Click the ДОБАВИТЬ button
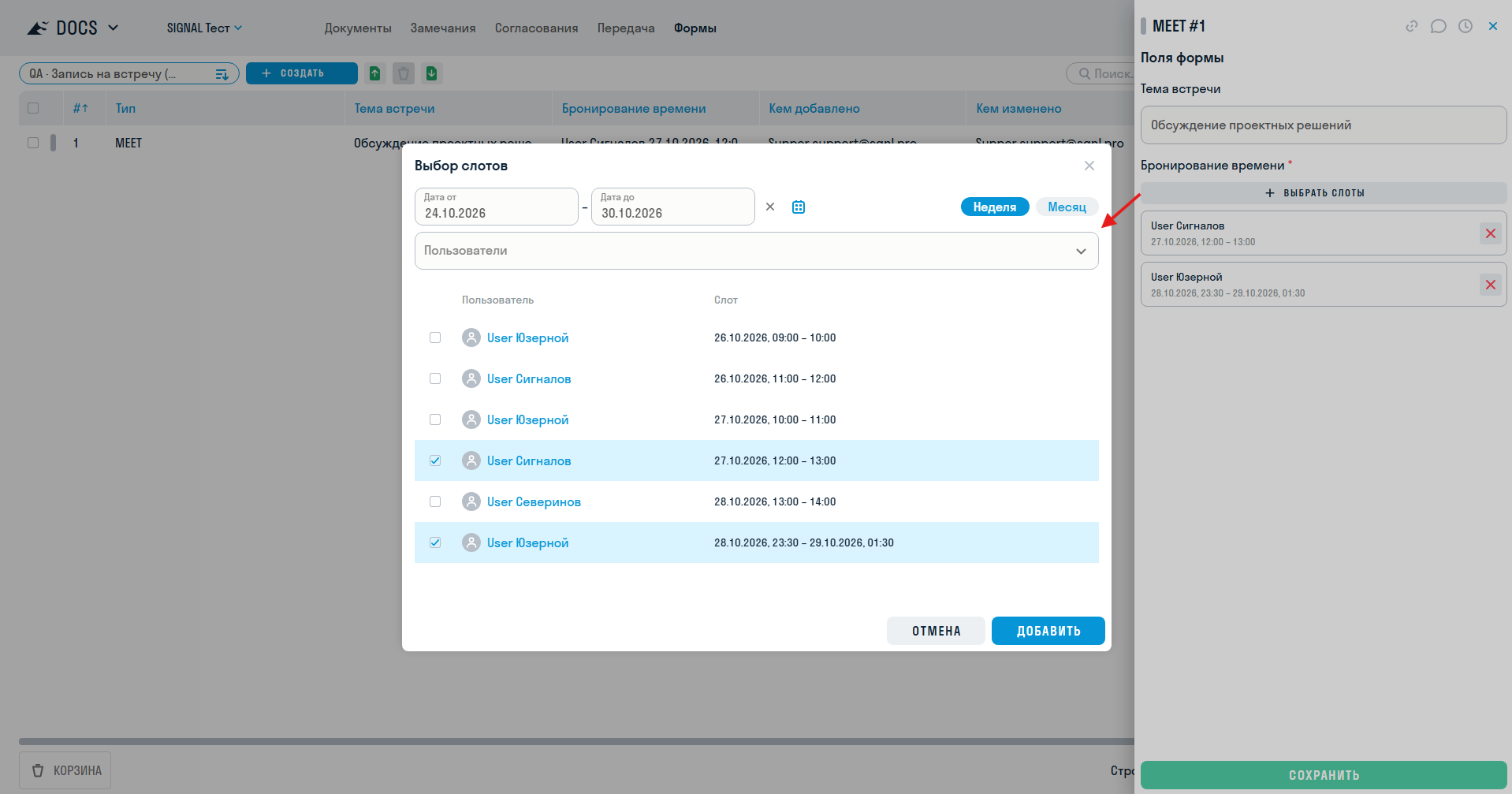 (x=1048, y=631)
